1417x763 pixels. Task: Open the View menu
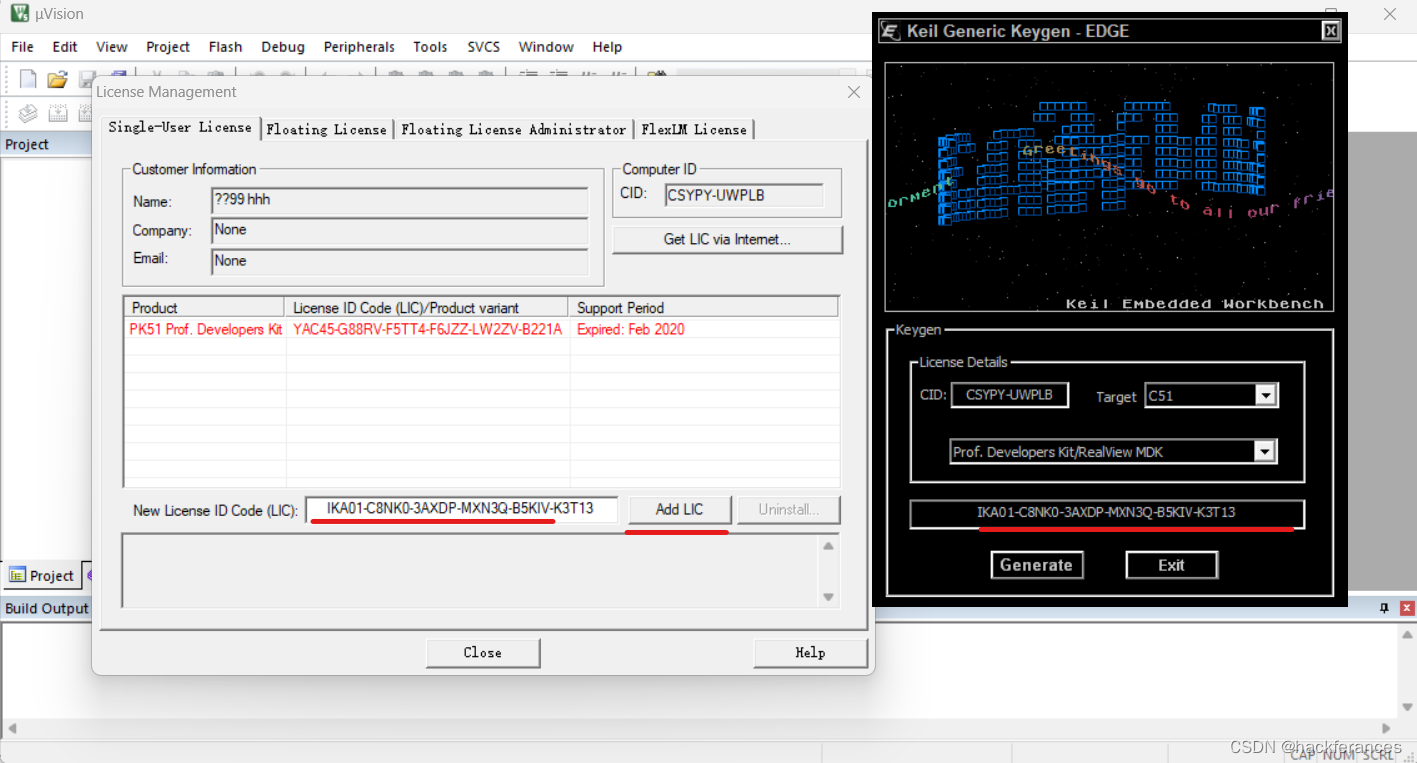click(112, 47)
